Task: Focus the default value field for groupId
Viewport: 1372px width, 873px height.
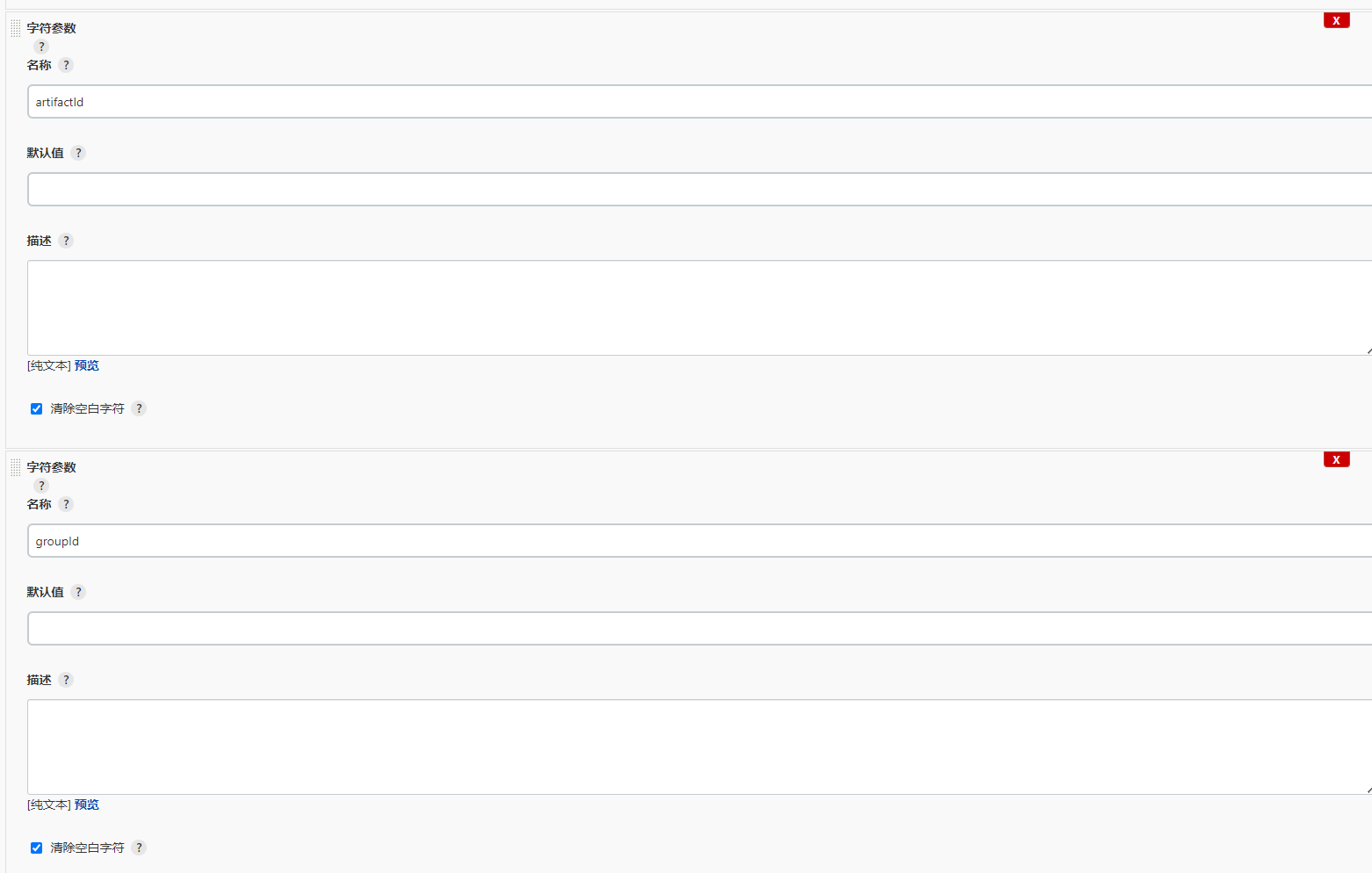Action: 700,629
